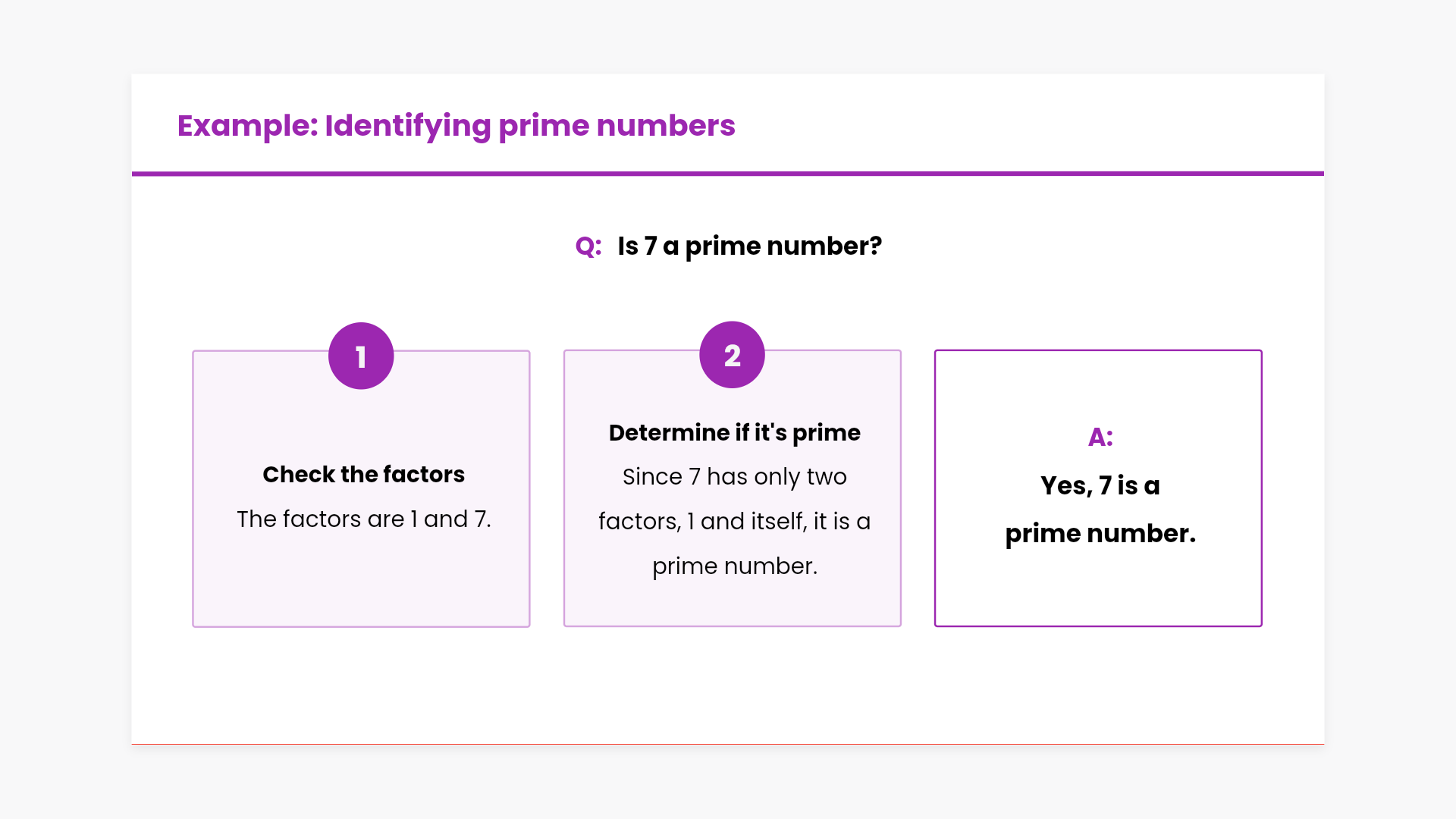Click the bold text "Yes, 7 is a"

1100,486
